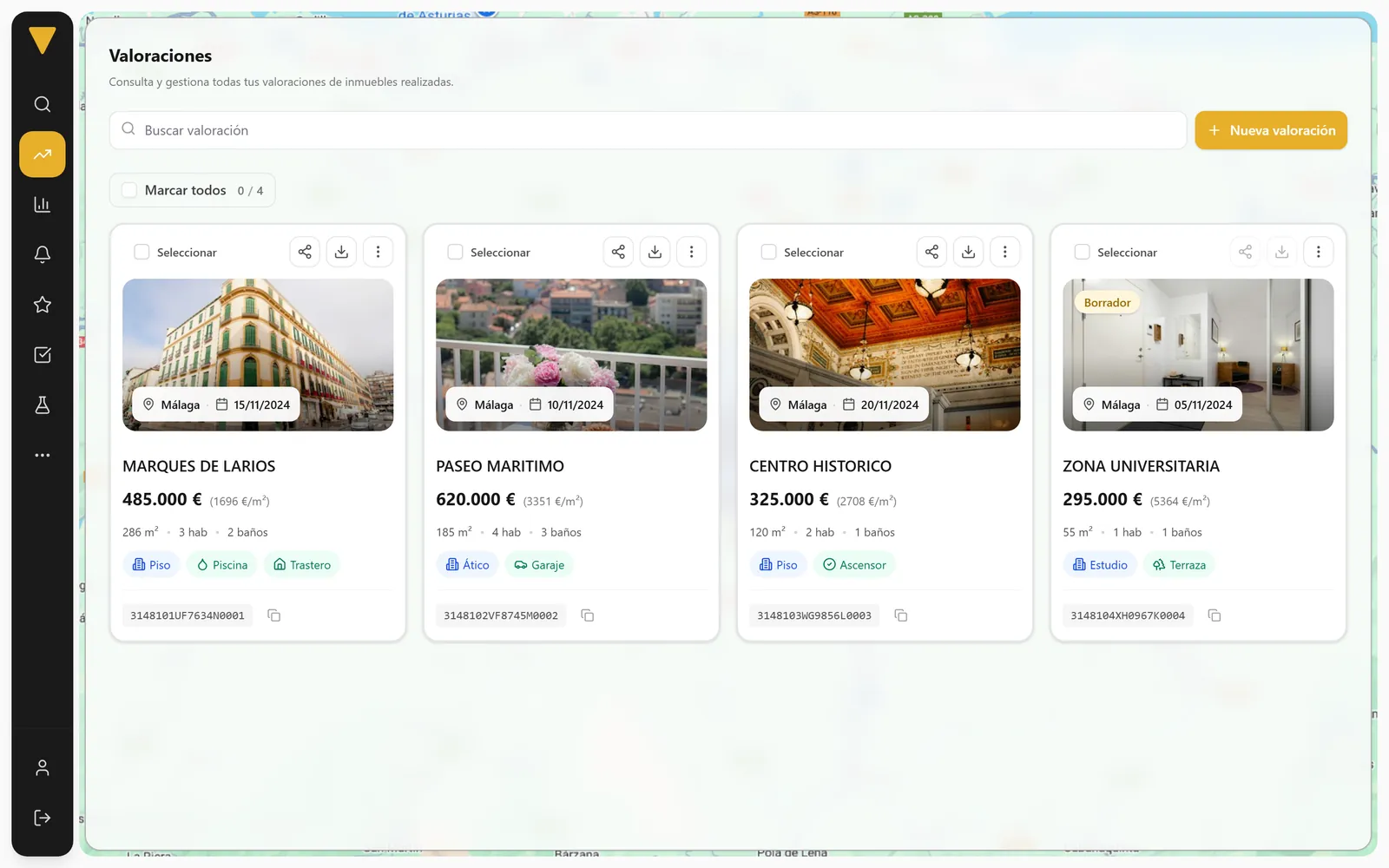Share the MARQUES DE LARIOS valuation
Viewport: 1389px width, 868px height.
point(305,252)
